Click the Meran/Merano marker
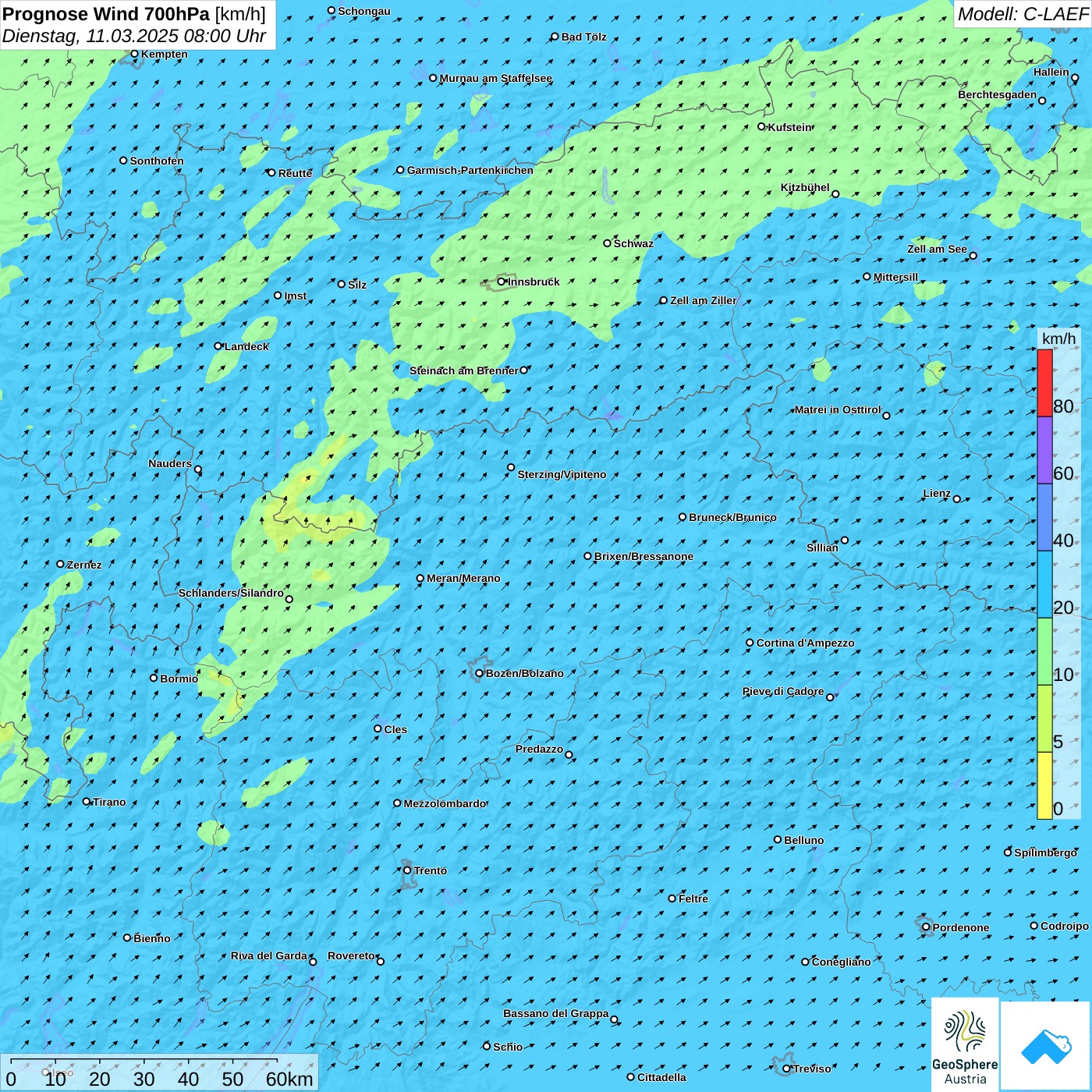Screen dimensions: 1092x1092 coord(420,579)
